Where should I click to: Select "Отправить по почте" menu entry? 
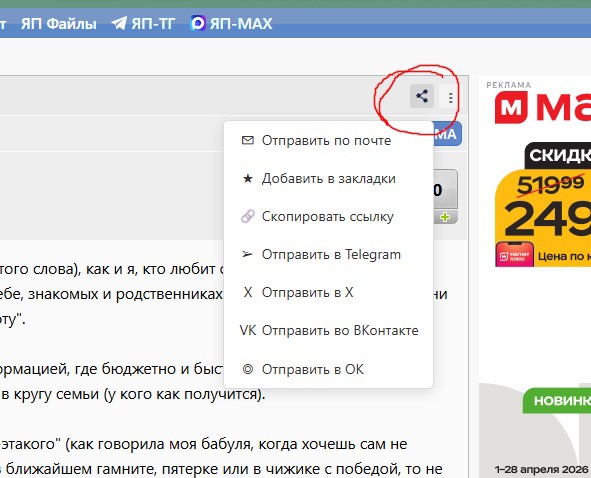[x=329, y=140]
